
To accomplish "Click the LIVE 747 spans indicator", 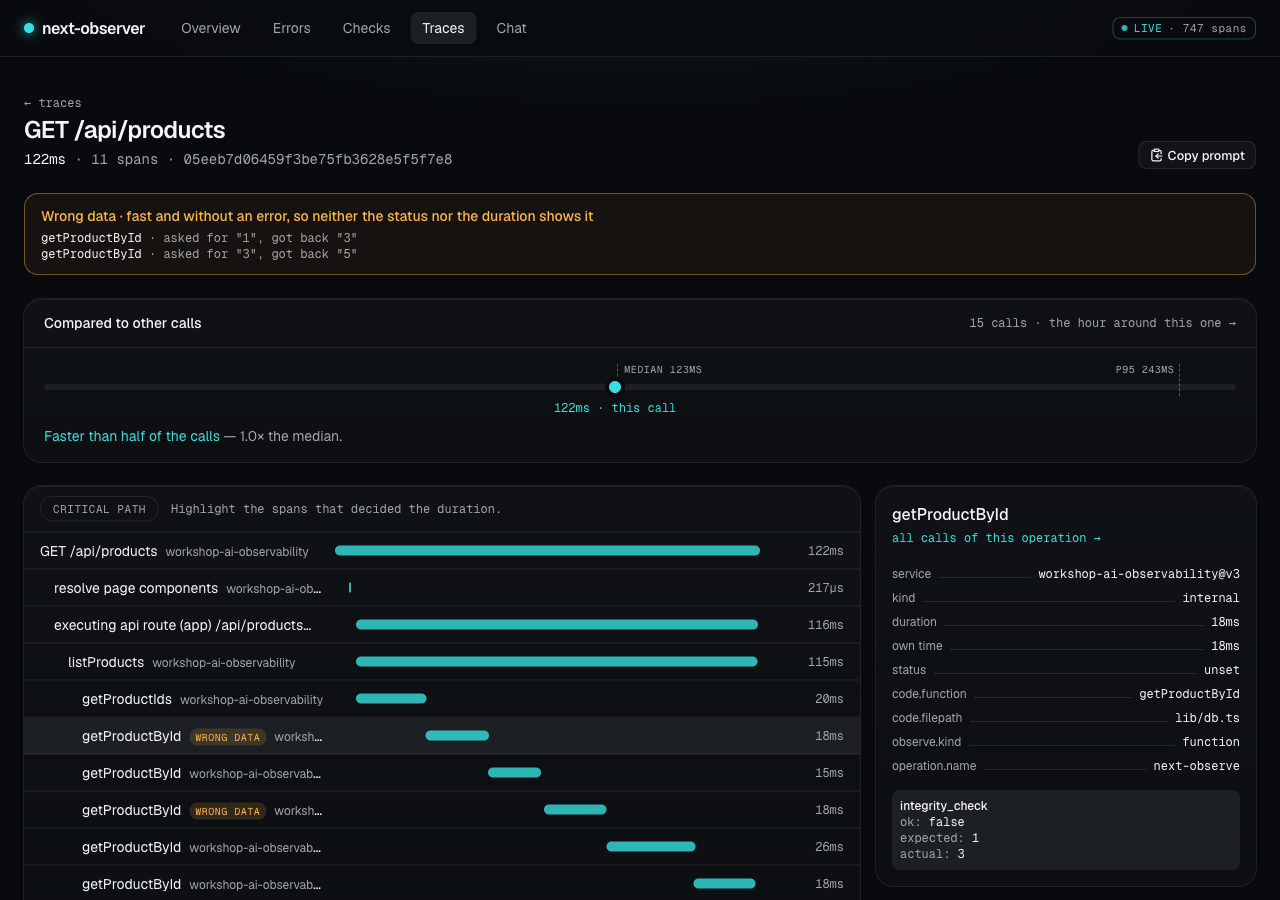I will point(1184,28).
